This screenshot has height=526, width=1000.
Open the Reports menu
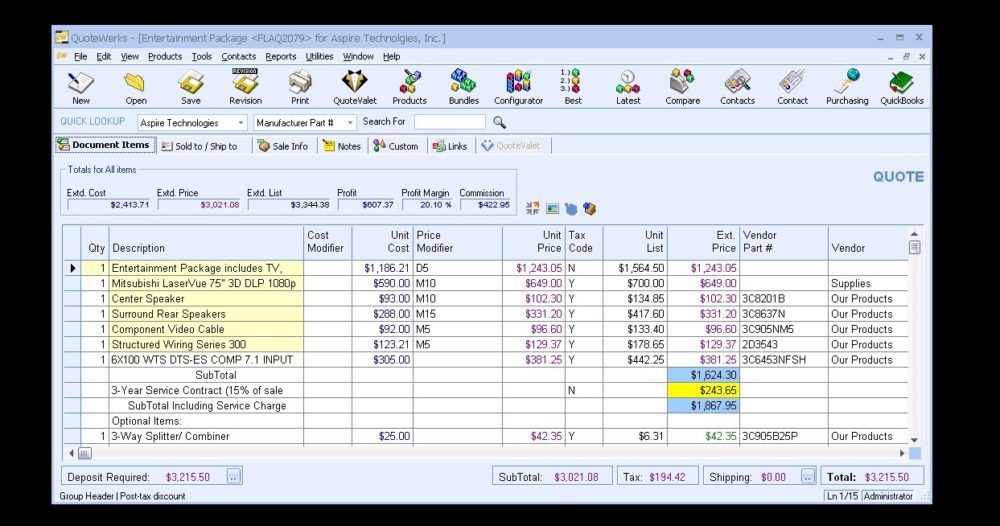[x=280, y=57]
